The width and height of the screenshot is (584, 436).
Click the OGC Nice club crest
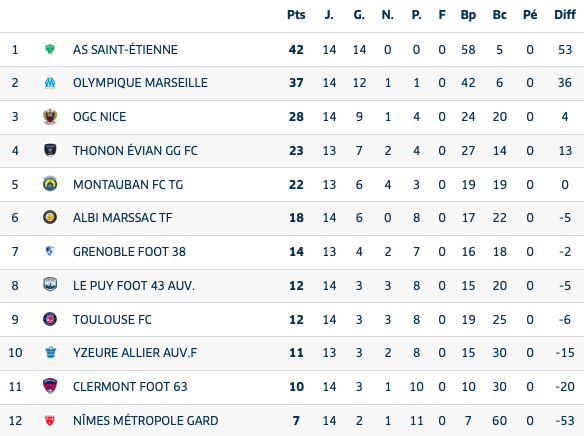coord(50,117)
